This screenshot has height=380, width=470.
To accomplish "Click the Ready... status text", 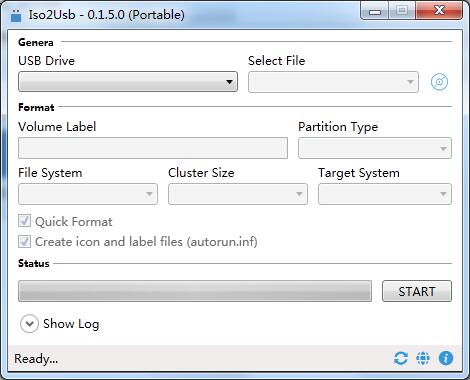I will [x=36, y=359].
